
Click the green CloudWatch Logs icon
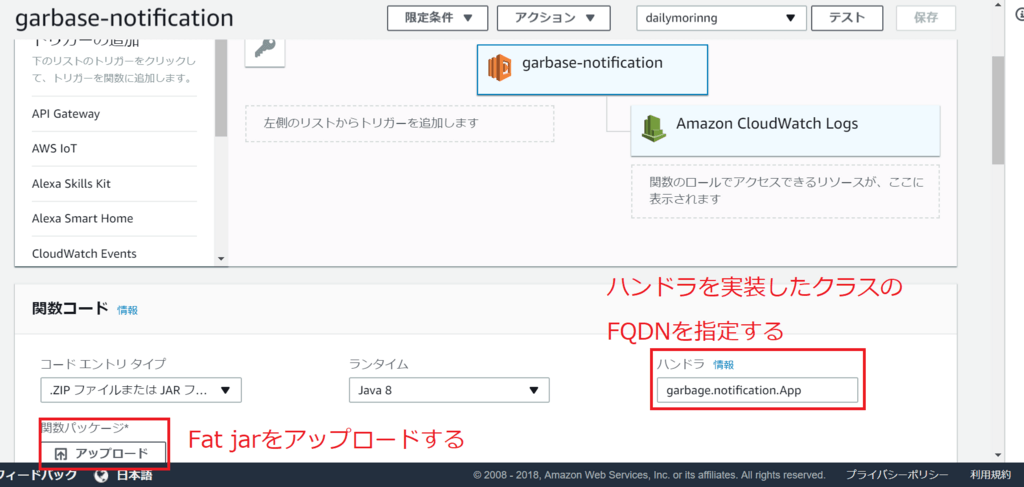[x=654, y=126]
